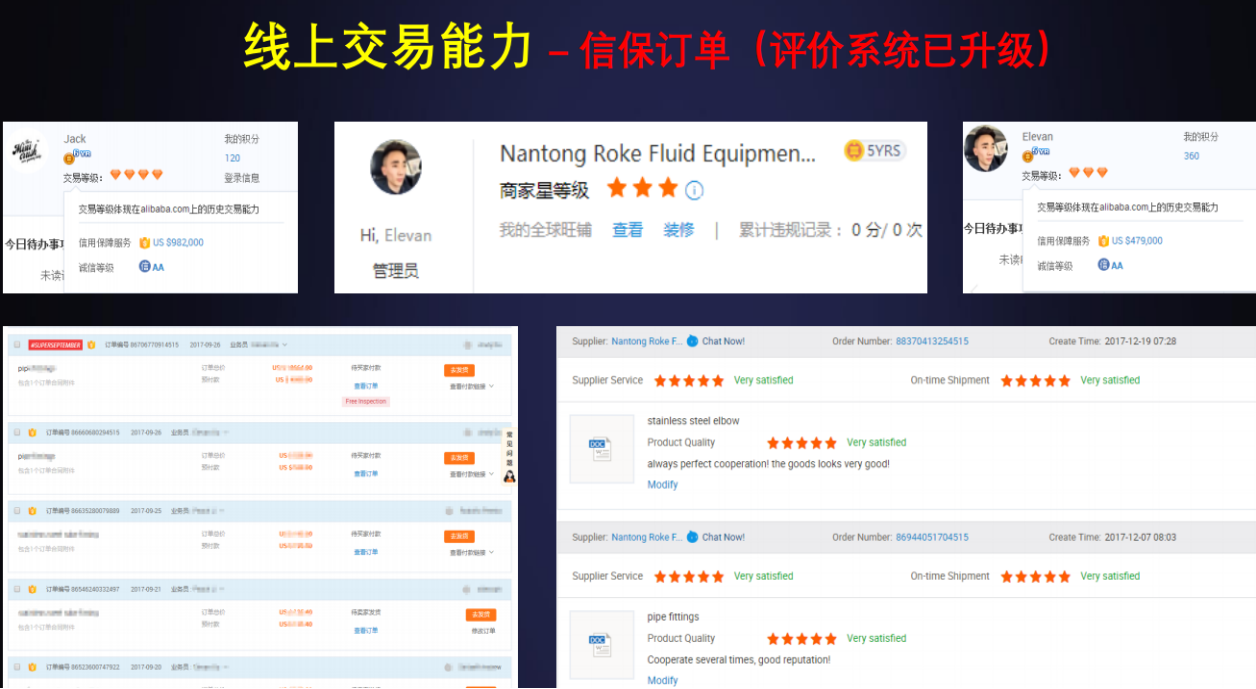Click Chat Now icon on order 88370413254515

click(x=693, y=341)
